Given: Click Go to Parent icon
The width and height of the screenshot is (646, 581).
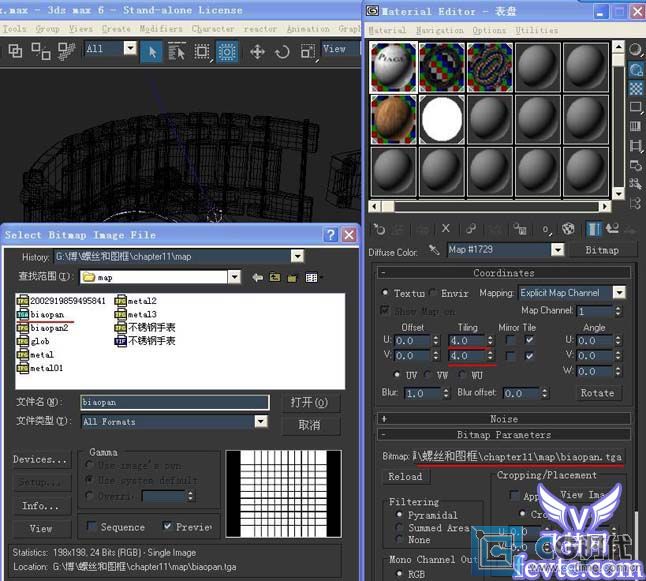Looking at the screenshot, I should coord(612,229).
